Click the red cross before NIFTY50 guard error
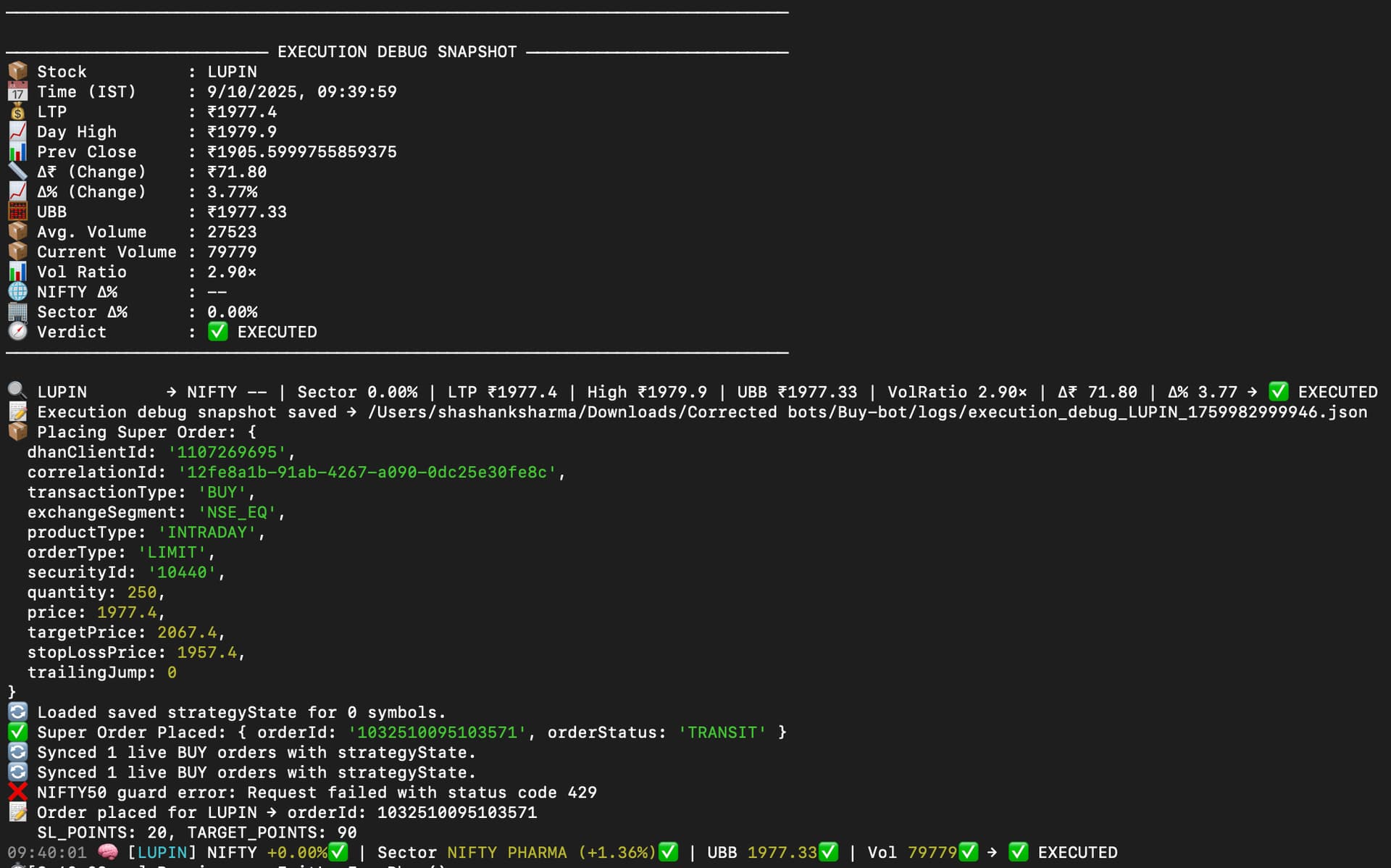The height and width of the screenshot is (868, 1391). pos(17,792)
